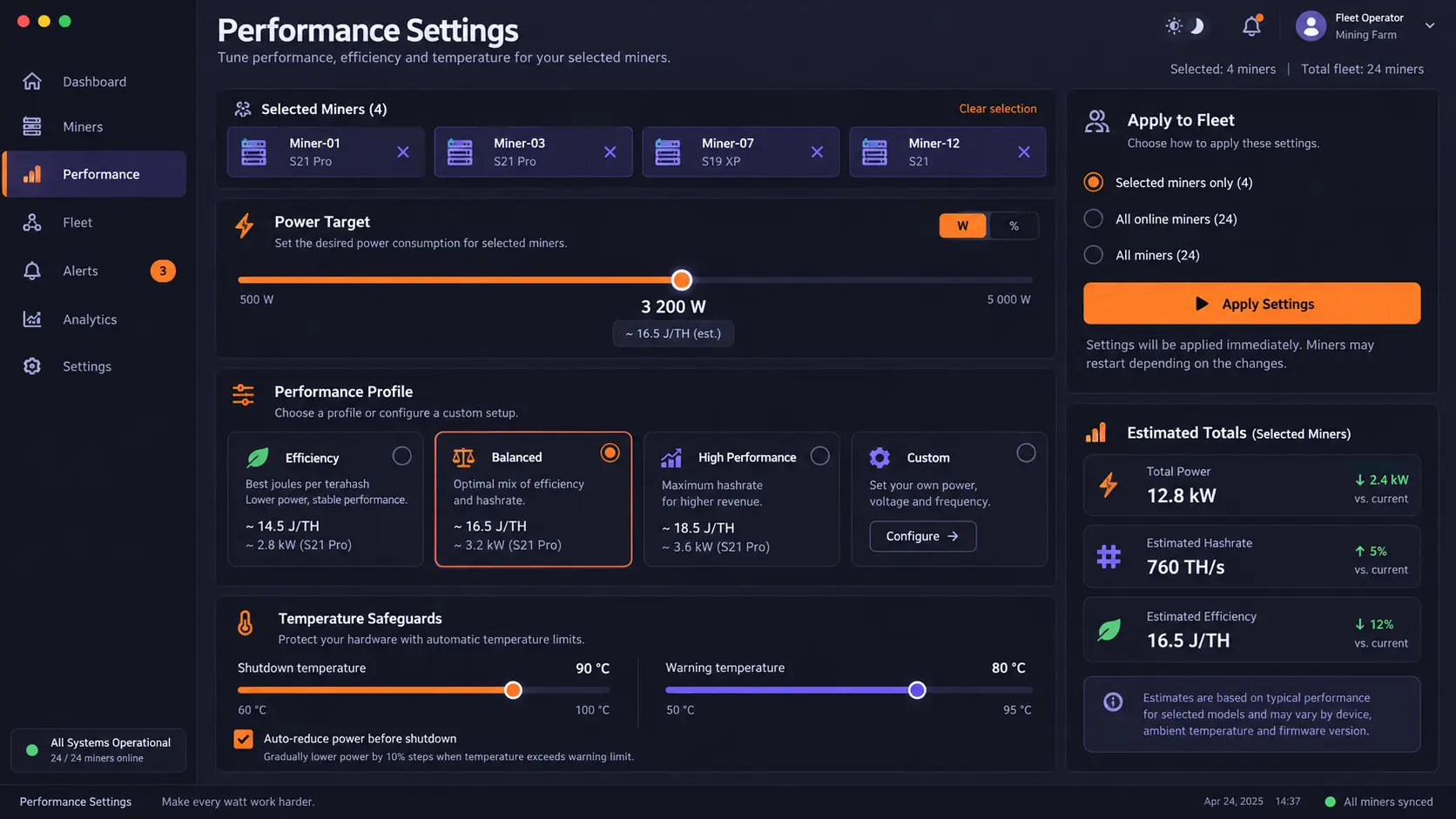This screenshot has height=819, width=1456.
Task: Click the Shutdown temperature slider handle
Action: point(513,690)
